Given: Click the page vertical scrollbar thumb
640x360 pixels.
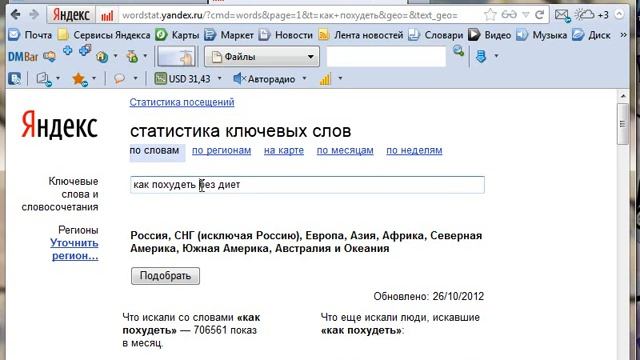Looking at the screenshot, I should [622, 124].
